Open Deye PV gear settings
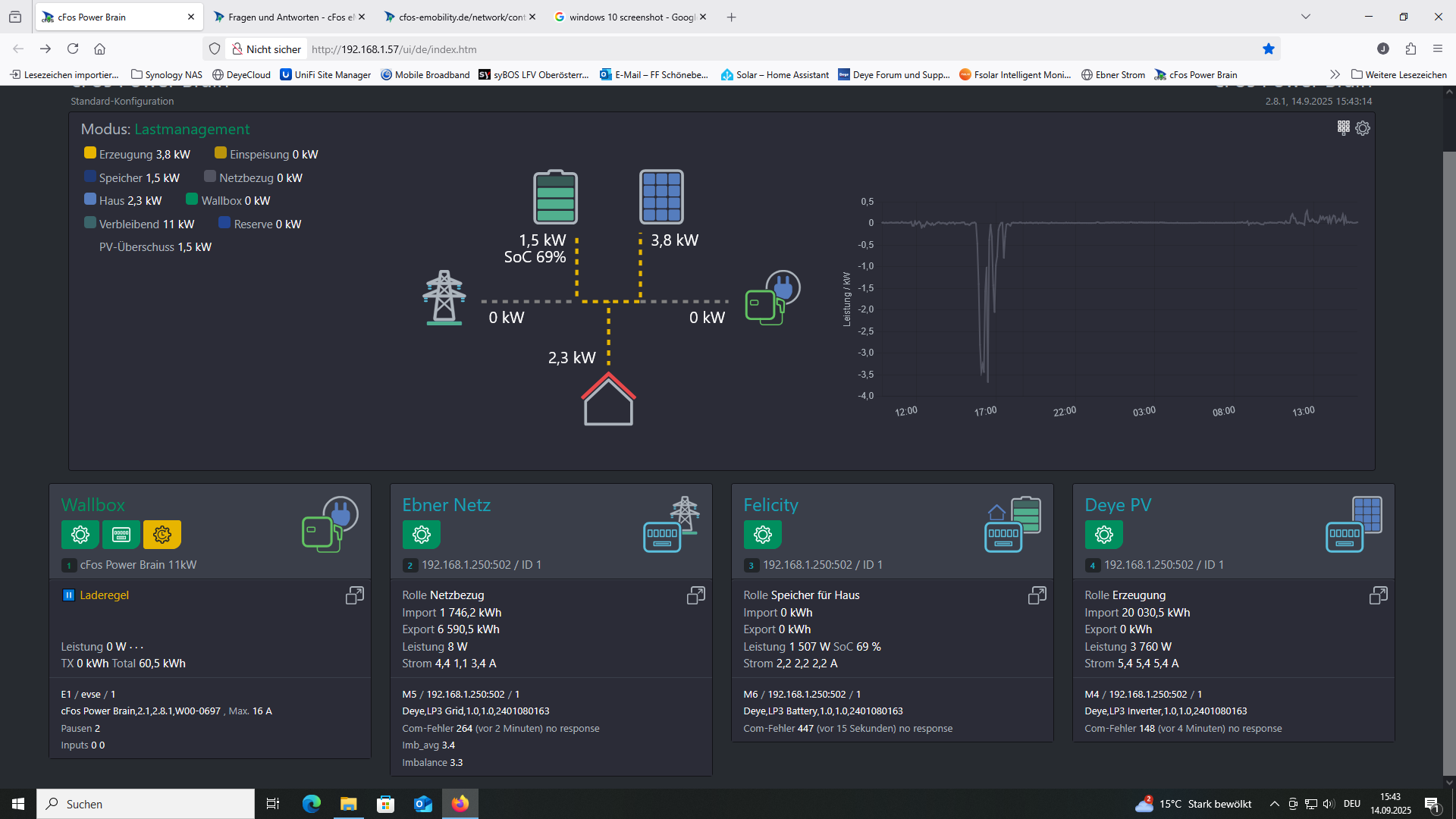This screenshot has width=1456, height=819. coord(1103,535)
